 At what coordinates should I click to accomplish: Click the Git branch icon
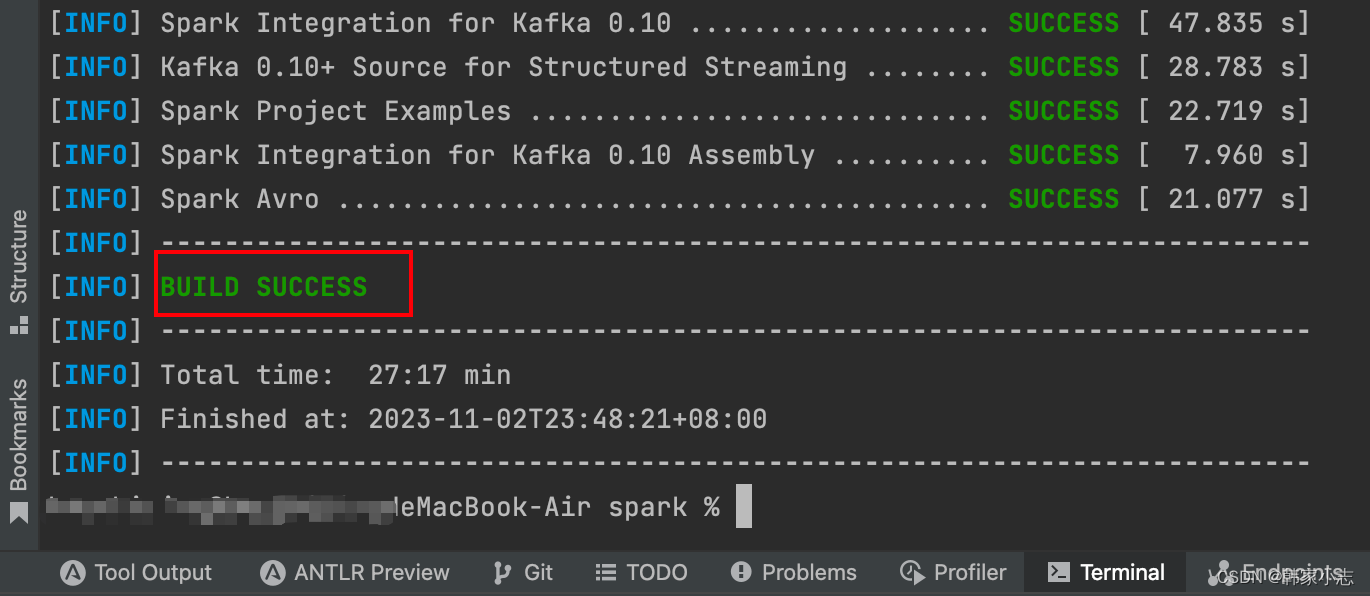[x=503, y=572]
